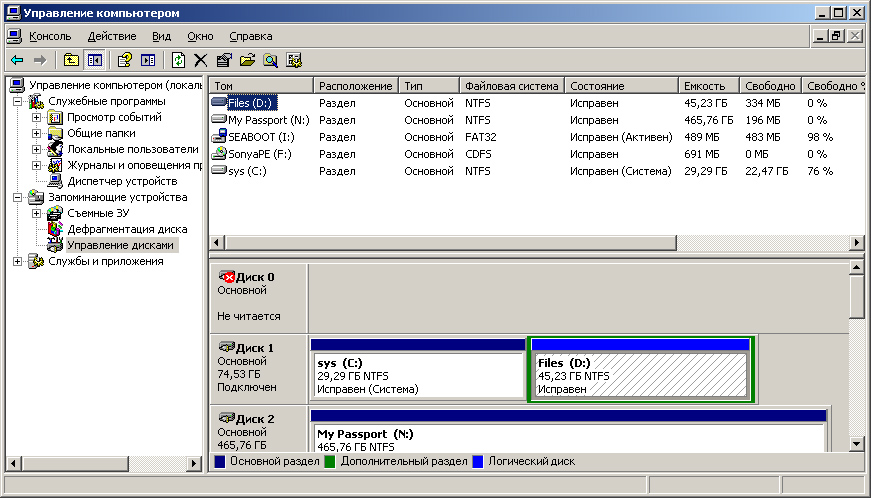Click the refresh toolbar icon
Viewport: 871px width, 498px height.
click(178, 60)
